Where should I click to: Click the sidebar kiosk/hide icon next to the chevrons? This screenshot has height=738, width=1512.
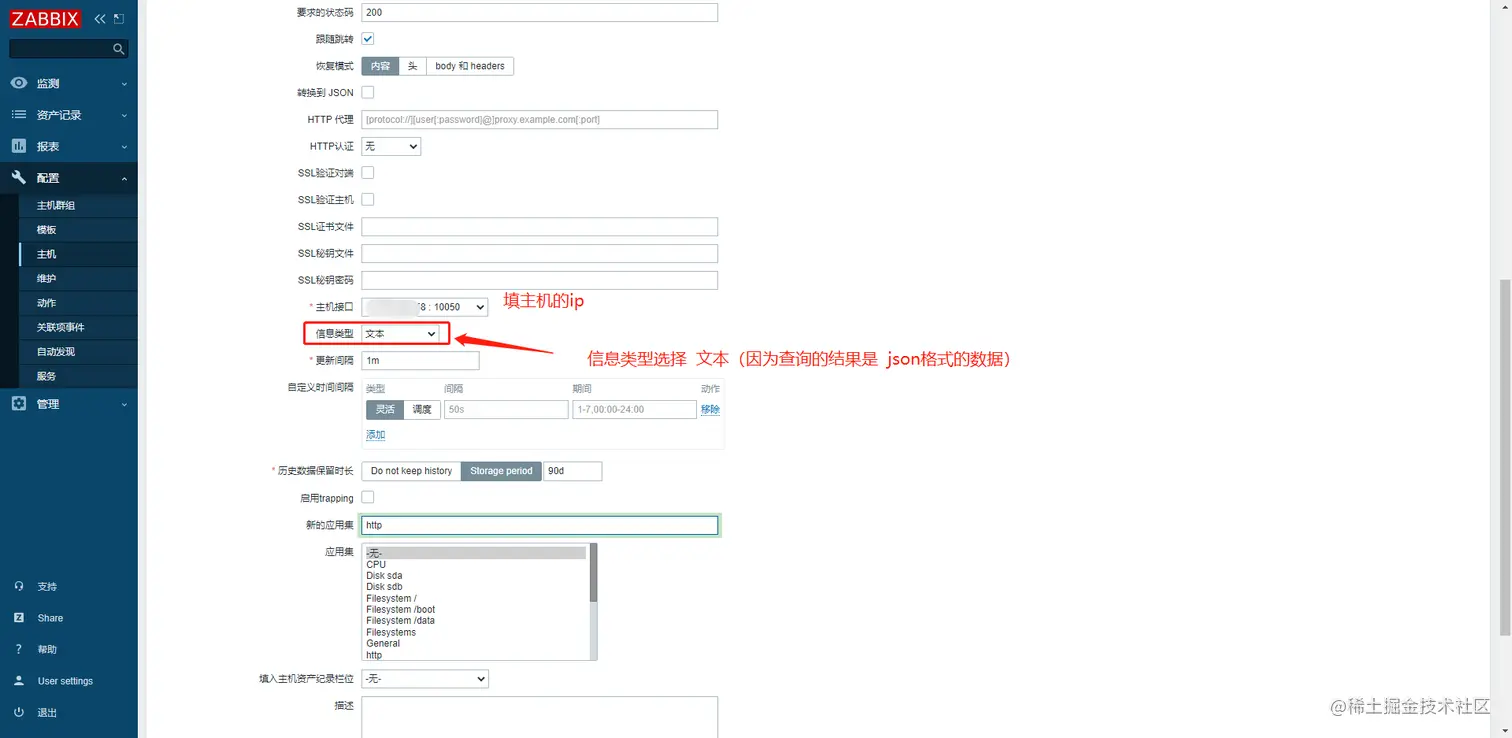tap(119, 19)
